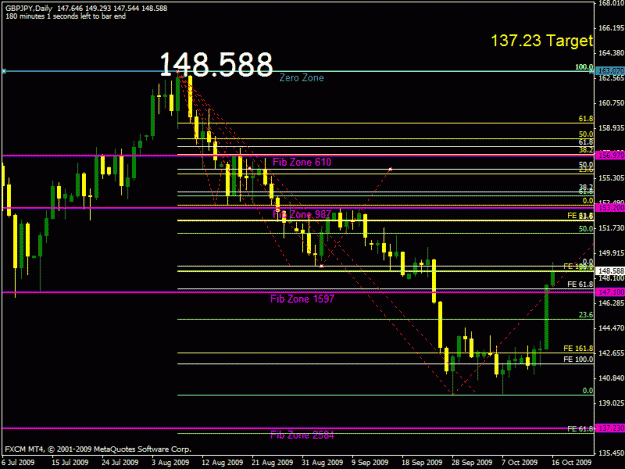Click 149.915 on the price scale
This screenshot has width=625, height=469.
(x=611, y=253)
